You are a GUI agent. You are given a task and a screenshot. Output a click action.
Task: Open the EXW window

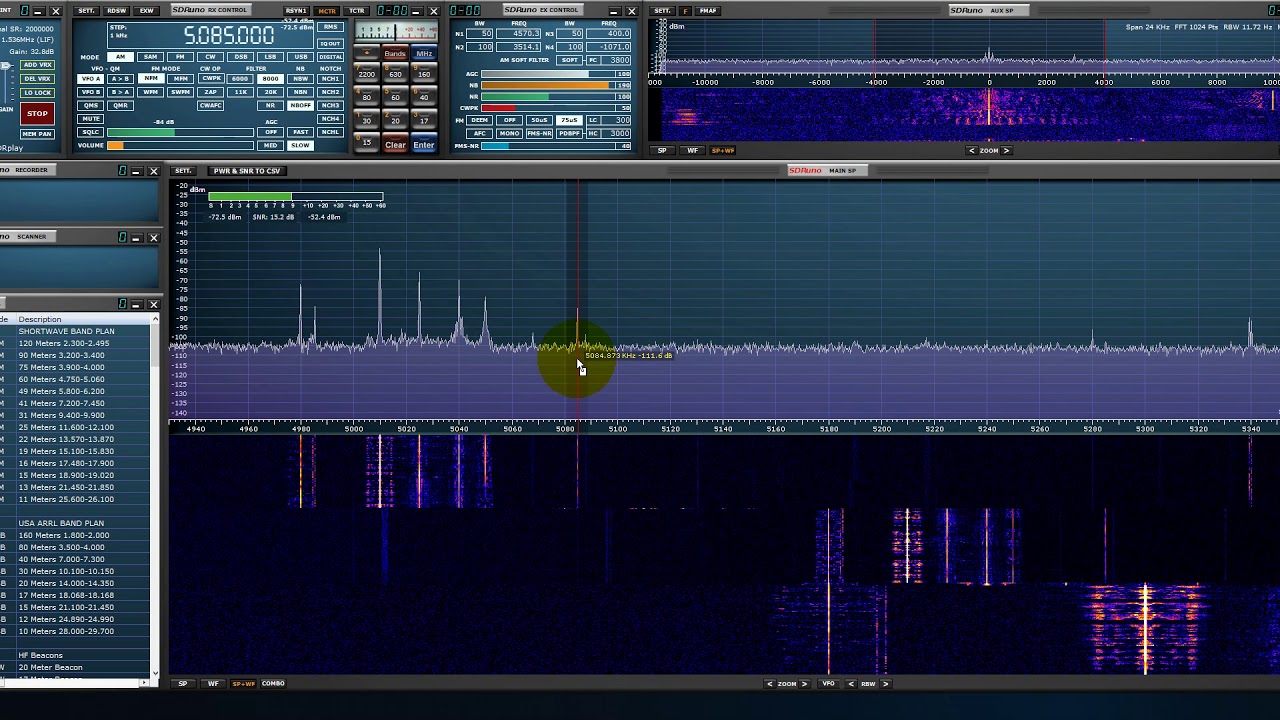[x=147, y=11]
